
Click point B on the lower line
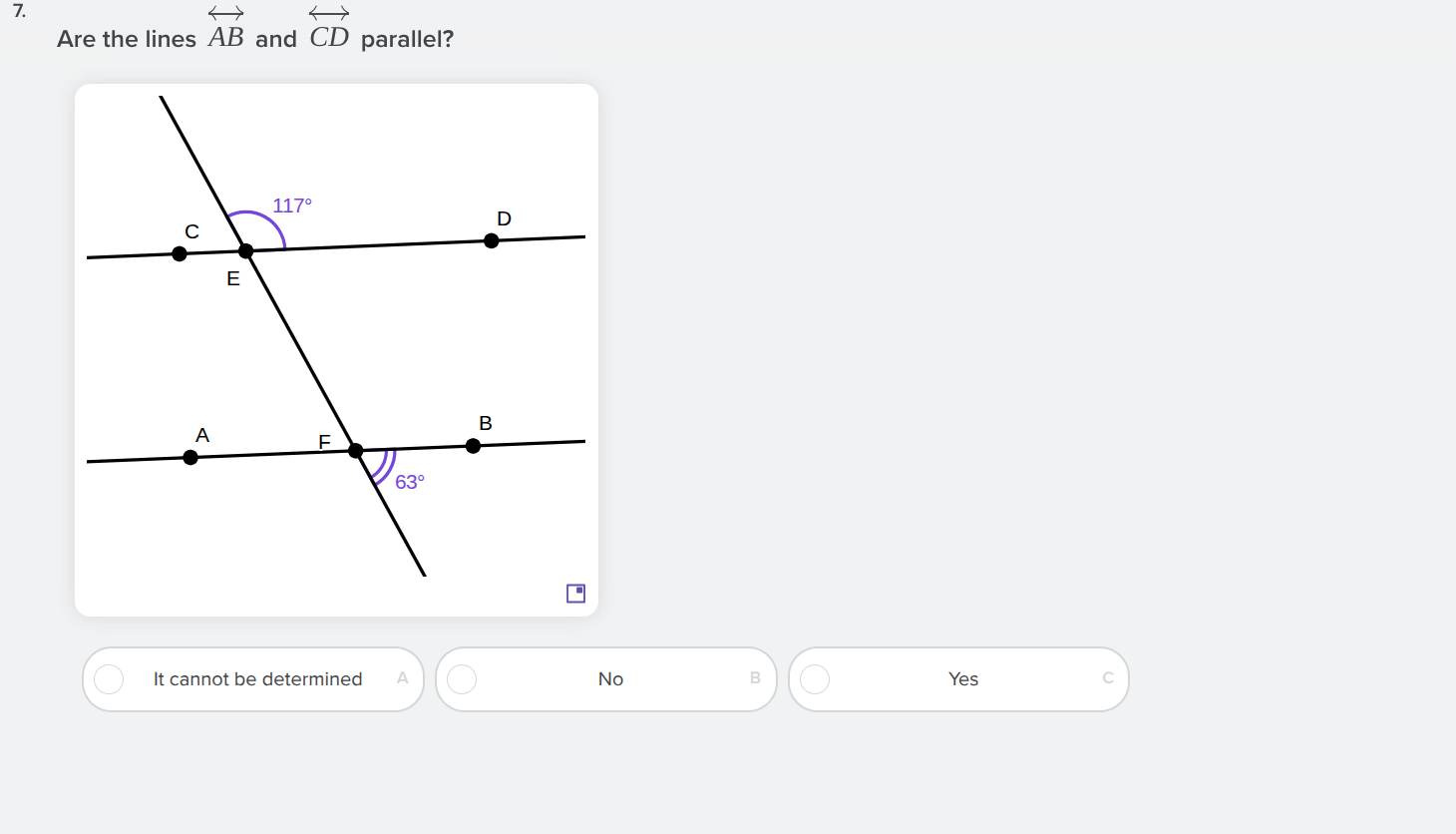point(473,445)
